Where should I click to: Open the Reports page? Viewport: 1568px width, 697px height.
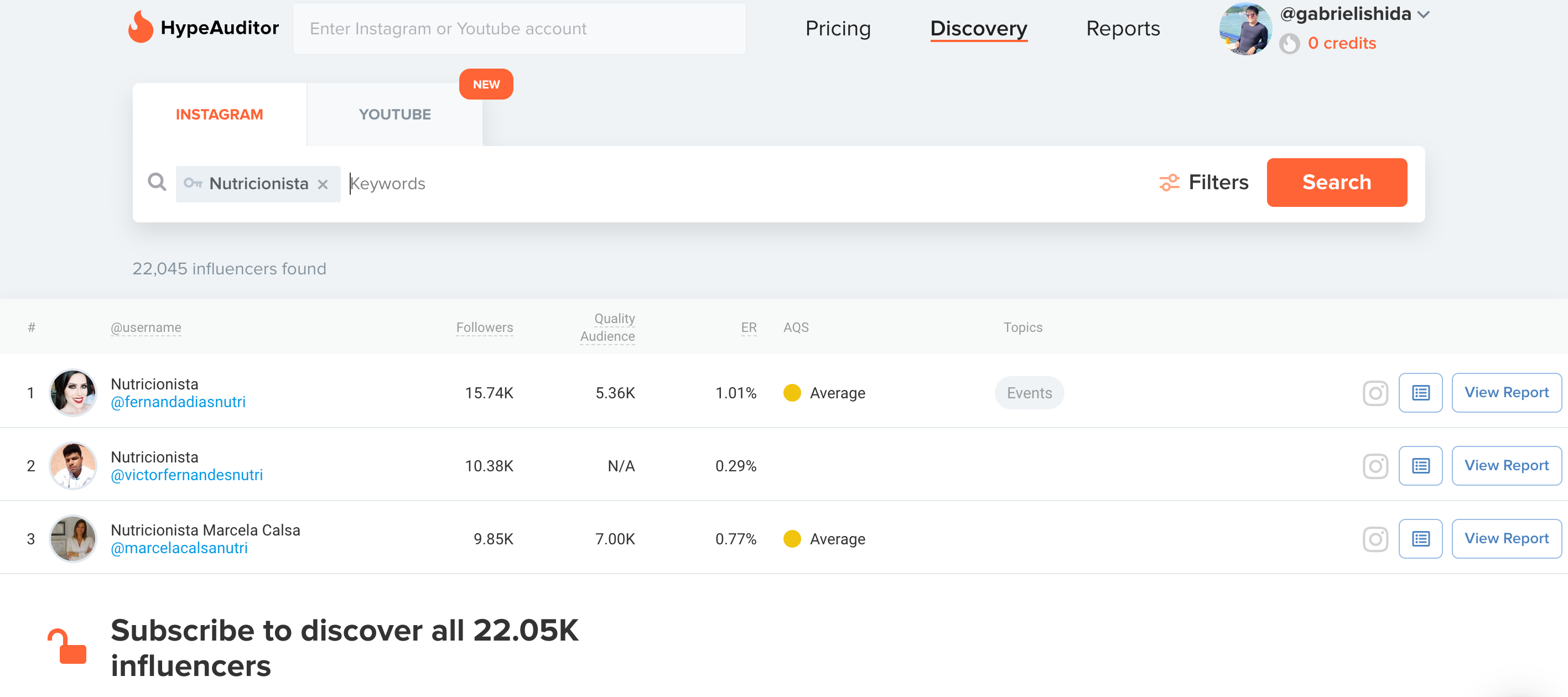[x=1123, y=29]
